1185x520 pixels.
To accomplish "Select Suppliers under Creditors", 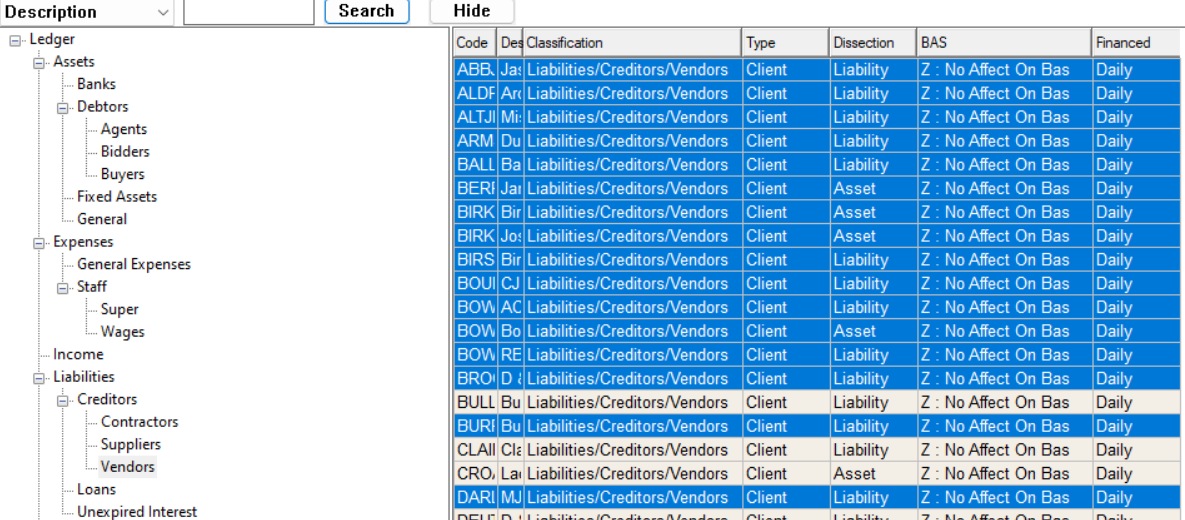I will point(131,444).
